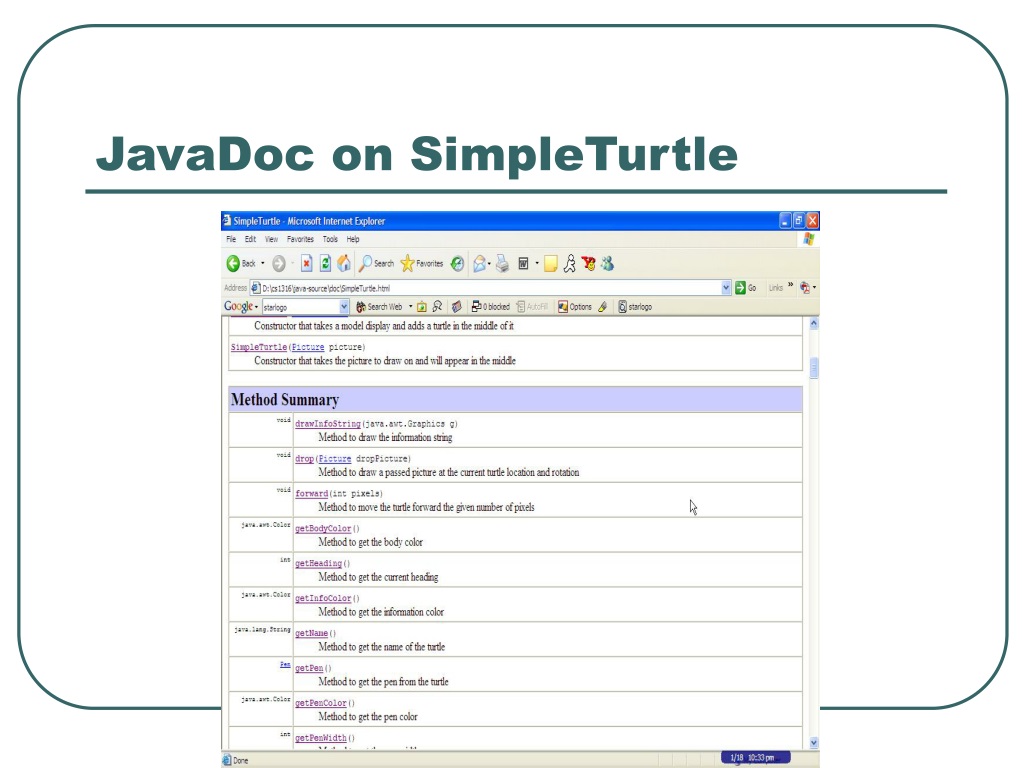1024x768 pixels.
Task: Click the Refresh page icon
Action: [325, 264]
